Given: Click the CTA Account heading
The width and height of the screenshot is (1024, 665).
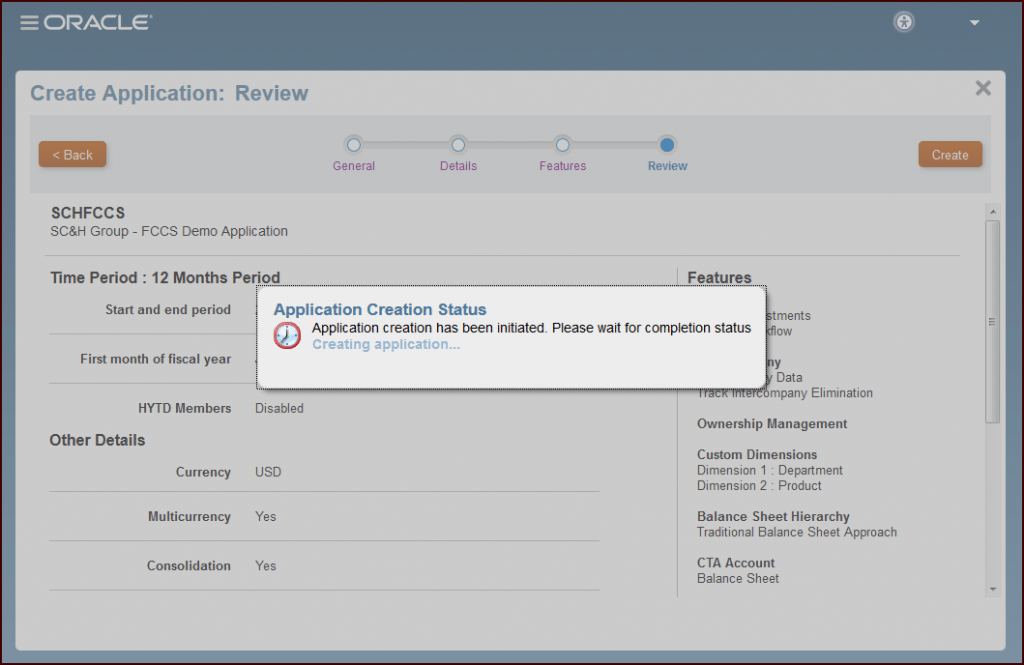Looking at the screenshot, I should click(x=735, y=563).
